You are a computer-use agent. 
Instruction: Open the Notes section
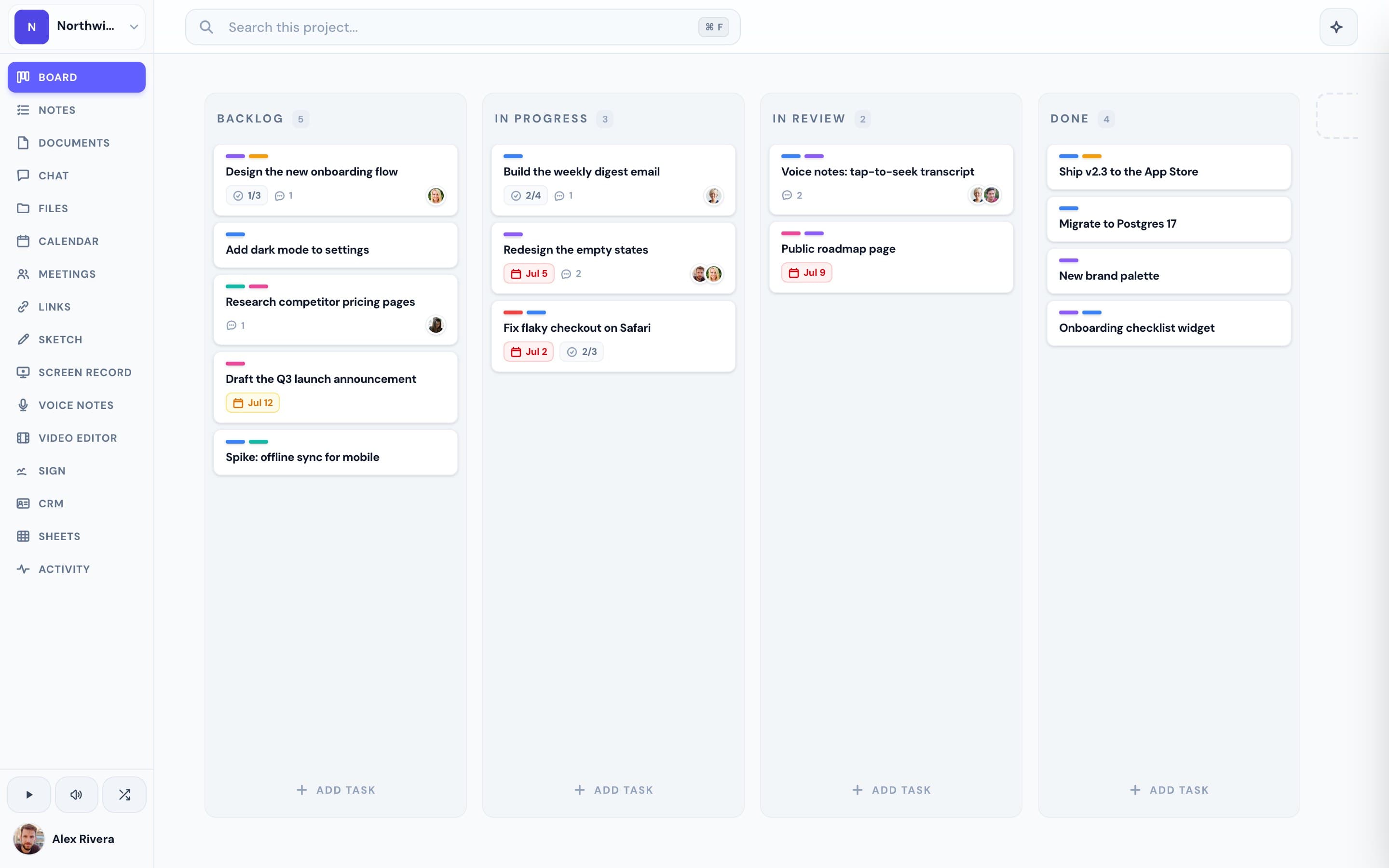[x=76, y=109]
